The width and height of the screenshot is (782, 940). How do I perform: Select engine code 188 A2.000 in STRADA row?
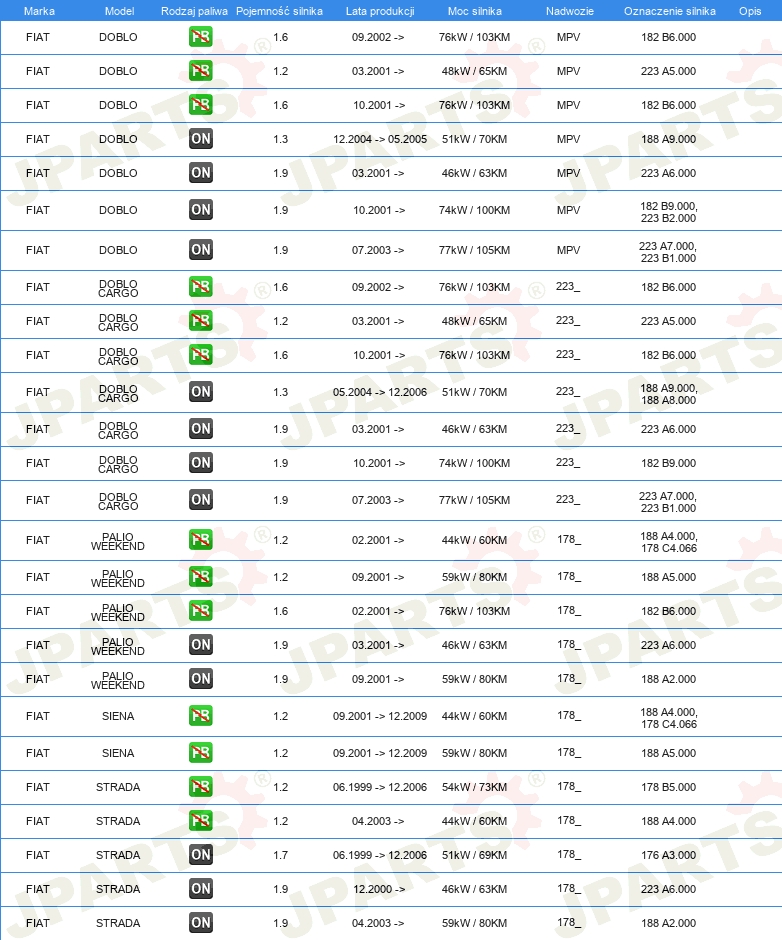pos(669,923)
